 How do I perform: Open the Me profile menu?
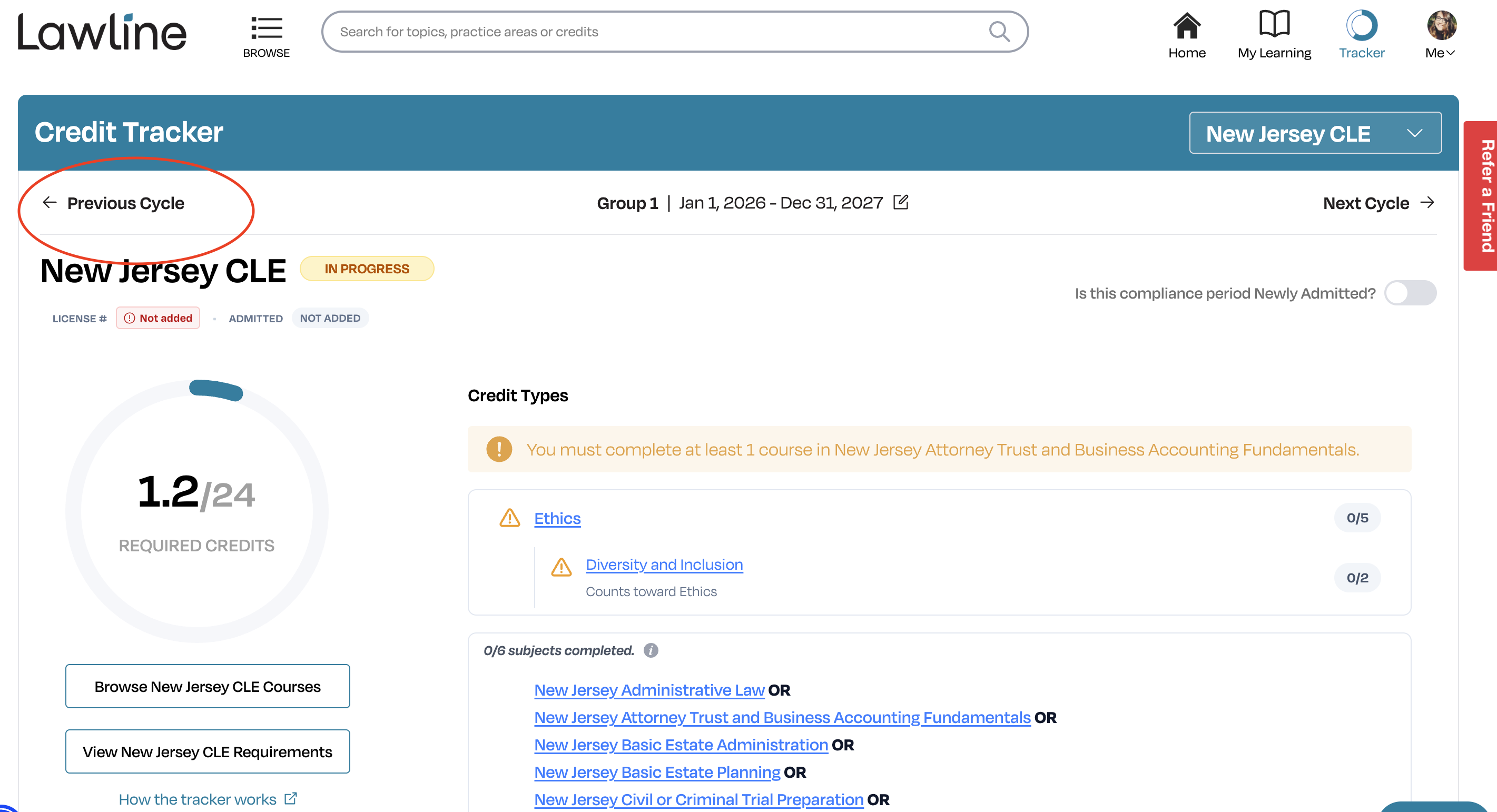[1440, 35]
